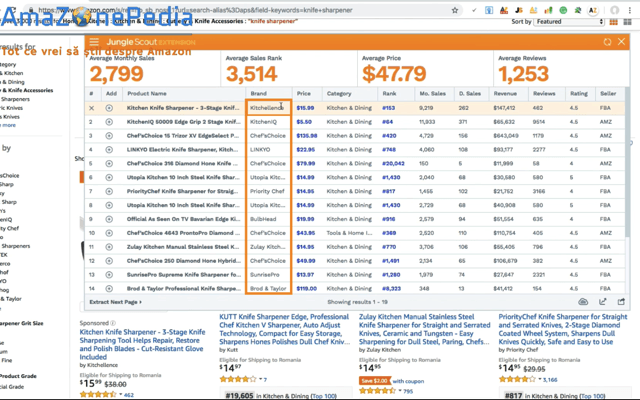Sort table by Revenue column header
Viewport: 640px width, 400px height.
(x=506, y=93)
